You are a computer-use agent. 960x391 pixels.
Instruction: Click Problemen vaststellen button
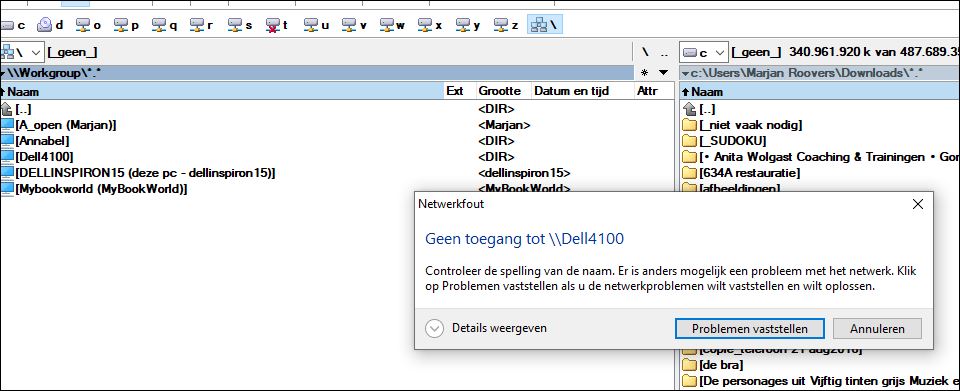pyautogui.click(x=749, y=329)
